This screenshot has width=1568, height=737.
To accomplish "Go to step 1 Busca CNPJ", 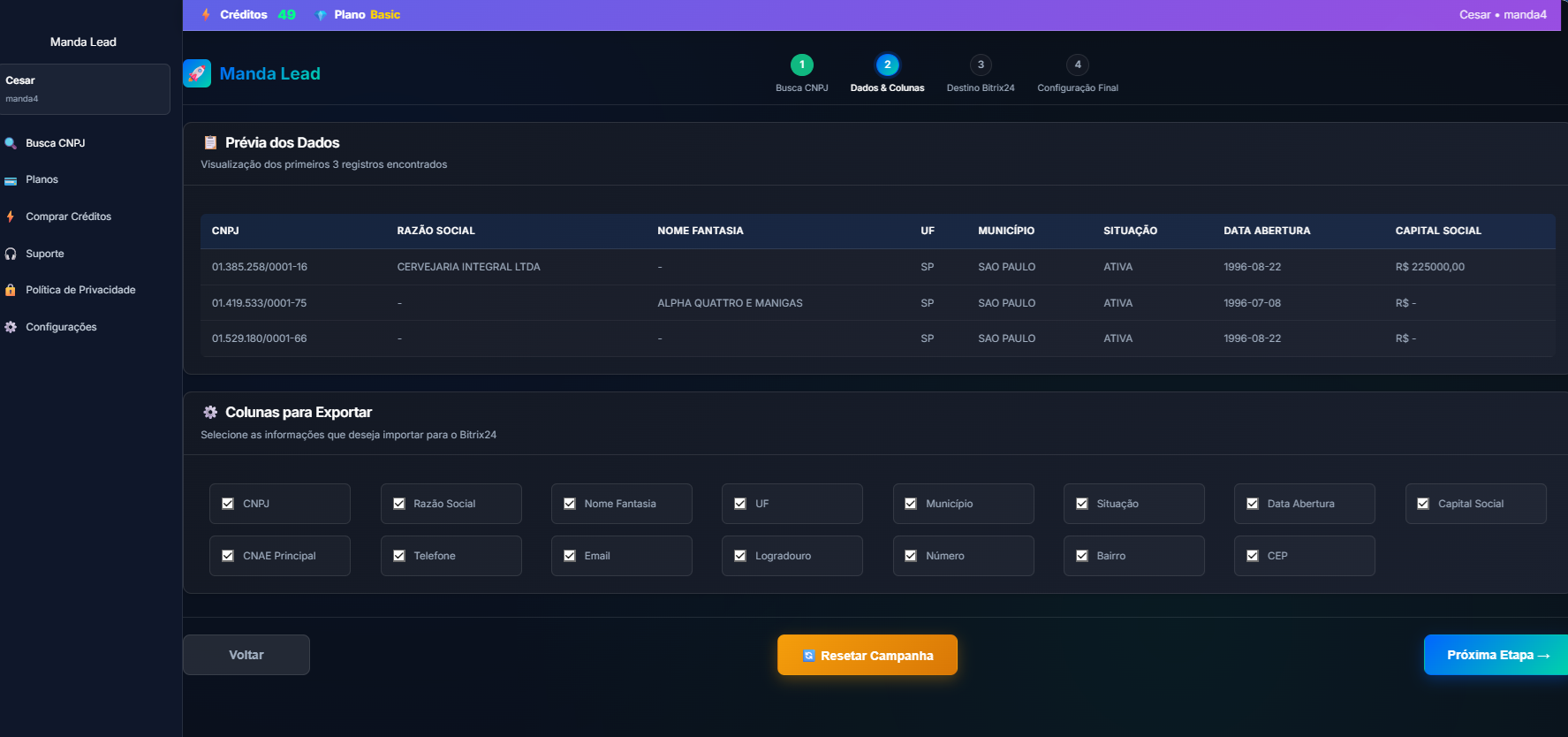I will coord(801,65).
